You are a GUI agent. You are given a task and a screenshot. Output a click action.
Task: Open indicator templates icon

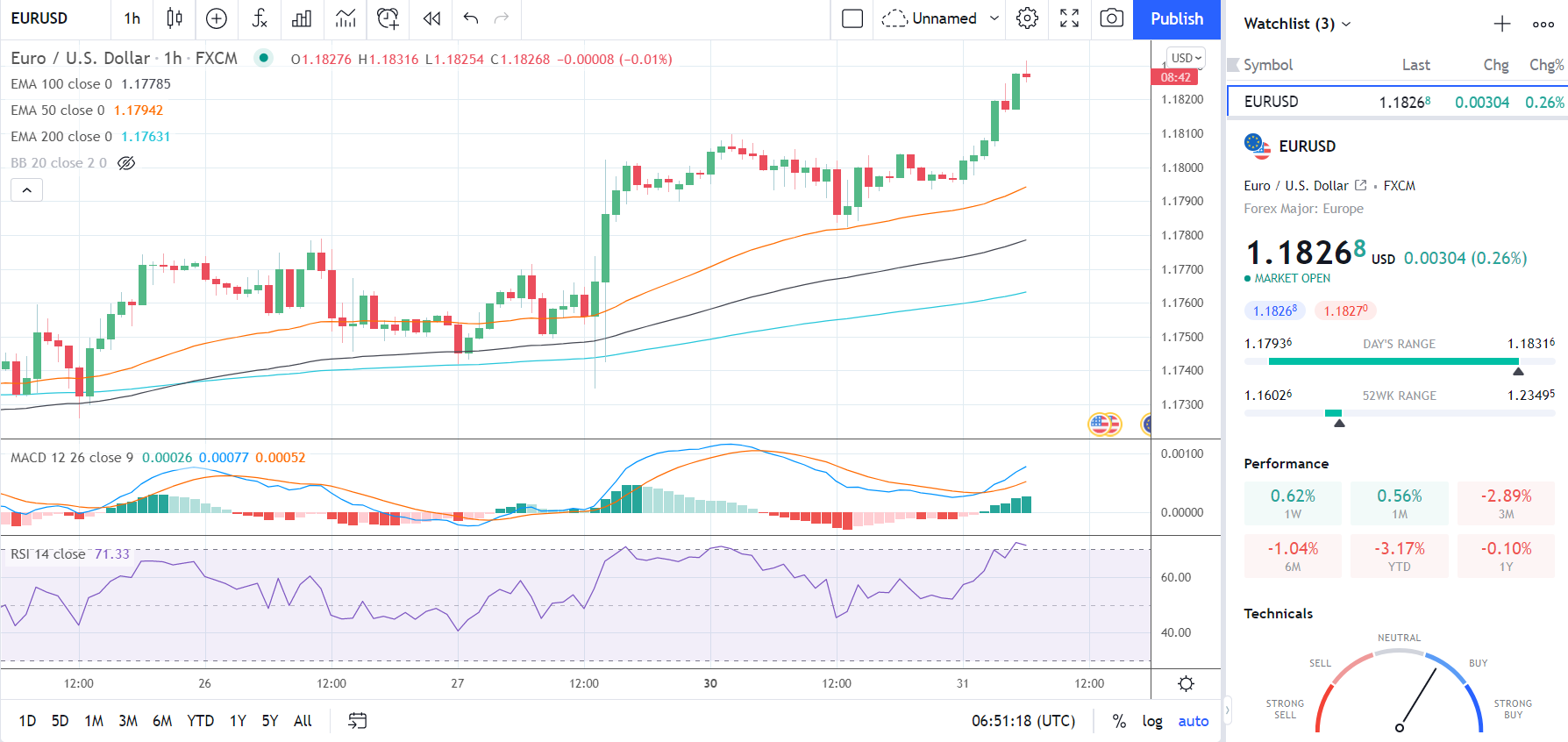pos(346,18)
